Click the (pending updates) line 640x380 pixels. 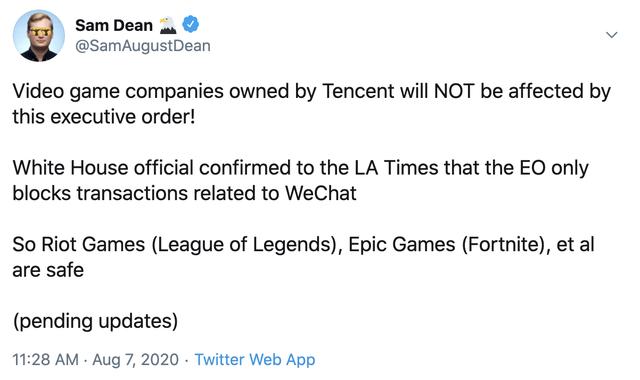pyautogui.click(x=95, y=321)
